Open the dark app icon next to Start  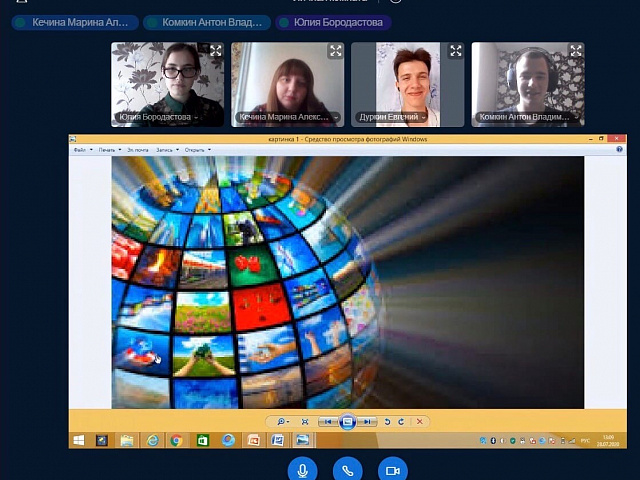tap(102, 440)
